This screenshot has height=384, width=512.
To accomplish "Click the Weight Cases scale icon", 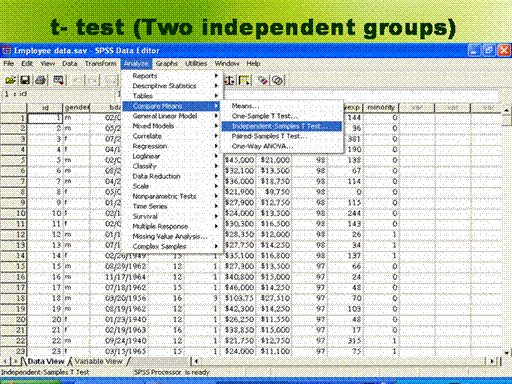I will click(229, 80).
